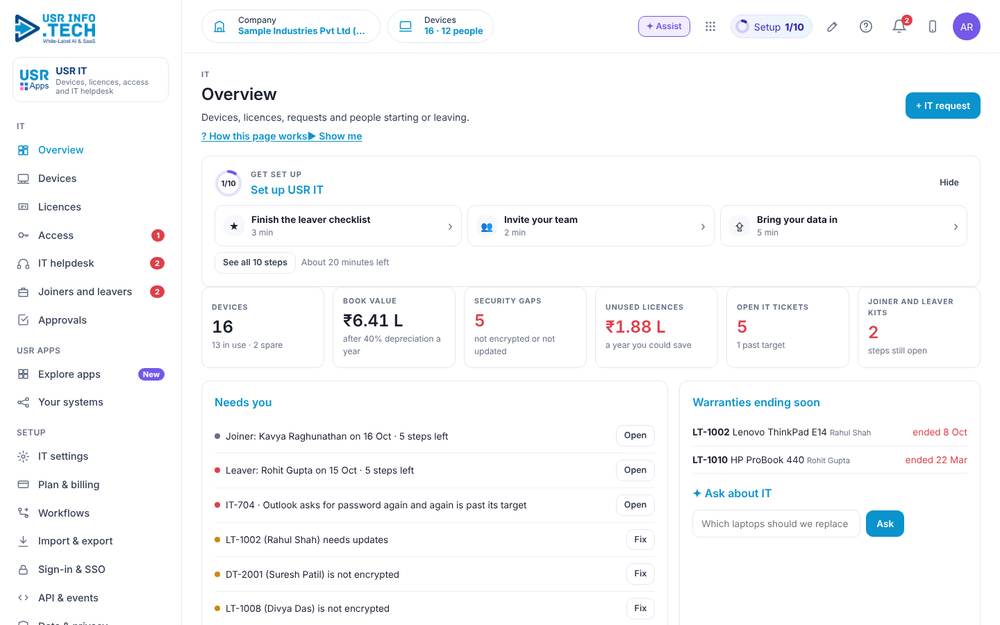Click the apps grid icon in header

[x=710, y=27]
